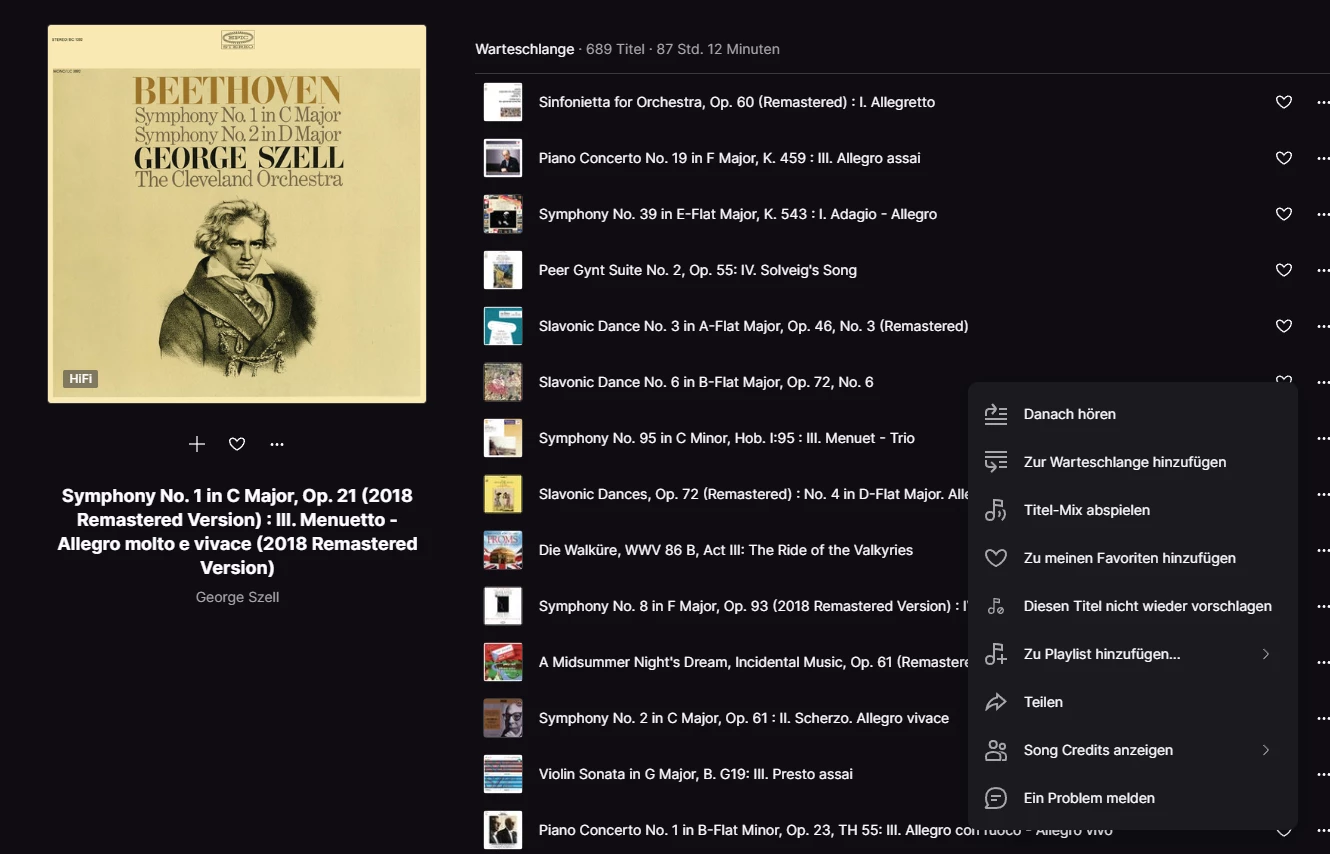The width and height of the screenshot is (1330, 854).
Task: Click Die Walküre Ride of the Valkyries thumbnail
Action: tap(503, 550)
